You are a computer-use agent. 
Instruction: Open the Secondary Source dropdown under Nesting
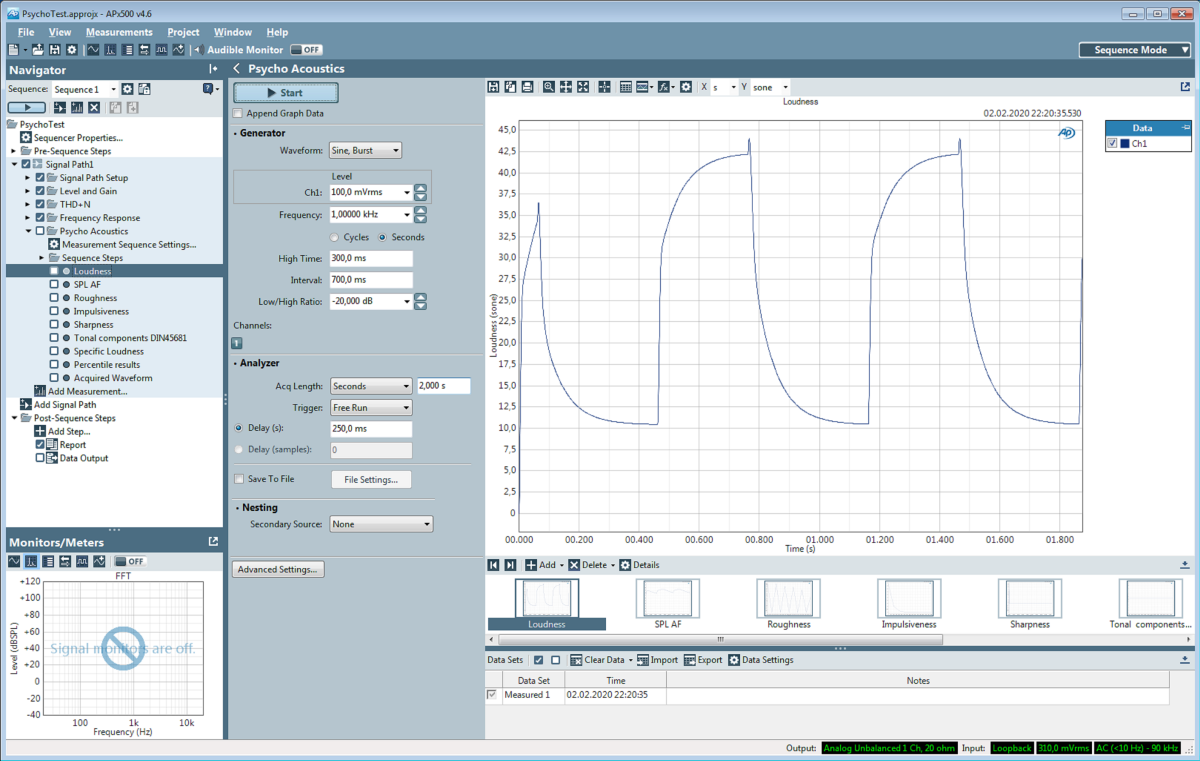[381, 523]
